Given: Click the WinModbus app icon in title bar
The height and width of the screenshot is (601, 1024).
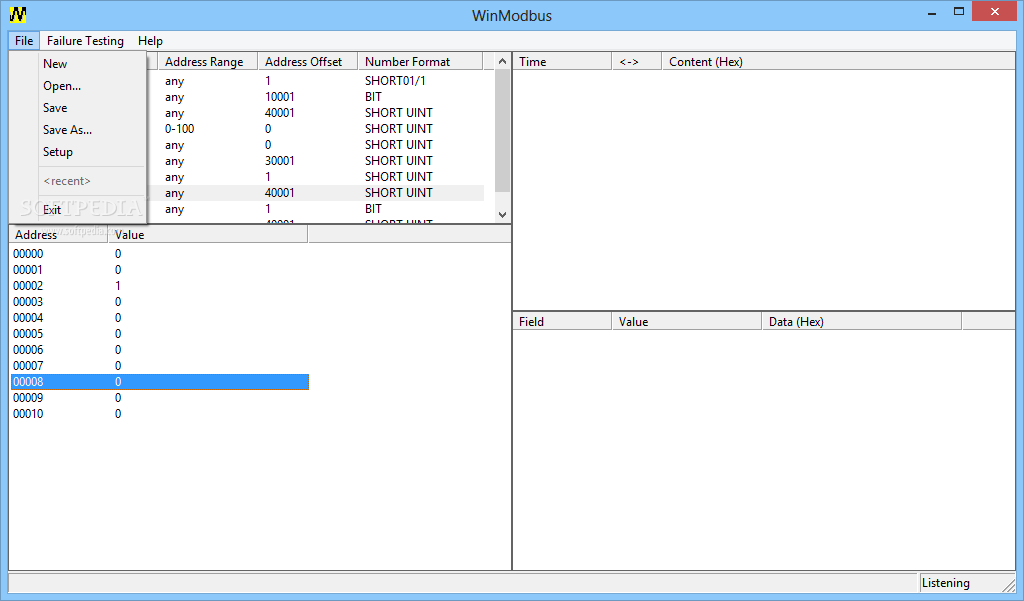Looking at the screenshot, I should (x=18, y=14).
